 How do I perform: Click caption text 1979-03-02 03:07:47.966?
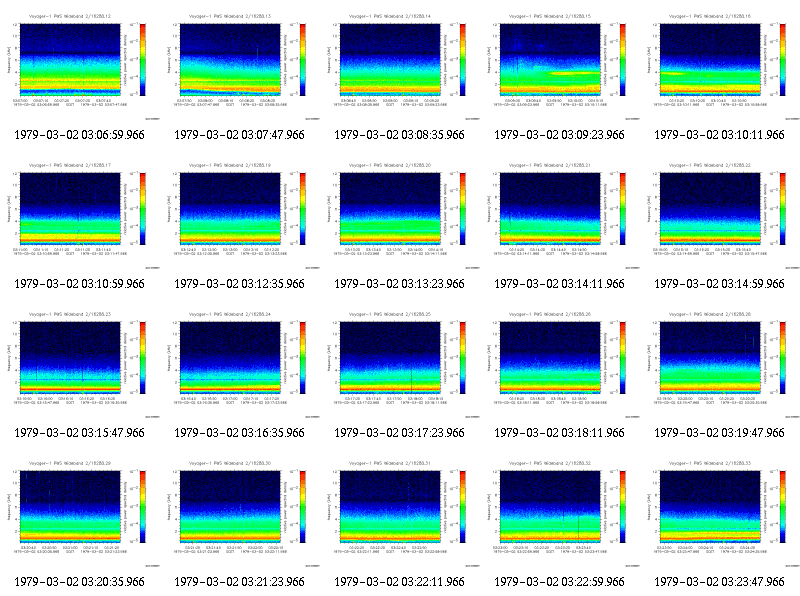[x=239, y=135]
